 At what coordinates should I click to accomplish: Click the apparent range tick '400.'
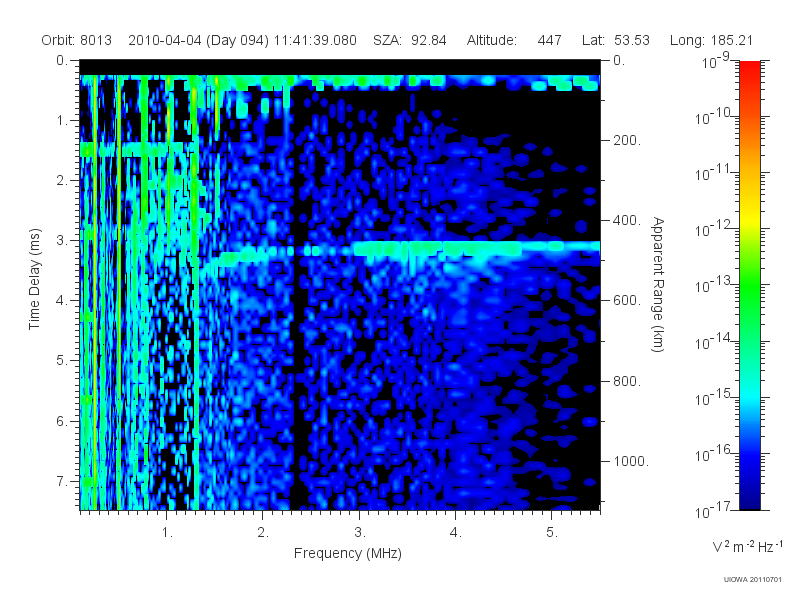coord(627,220)
